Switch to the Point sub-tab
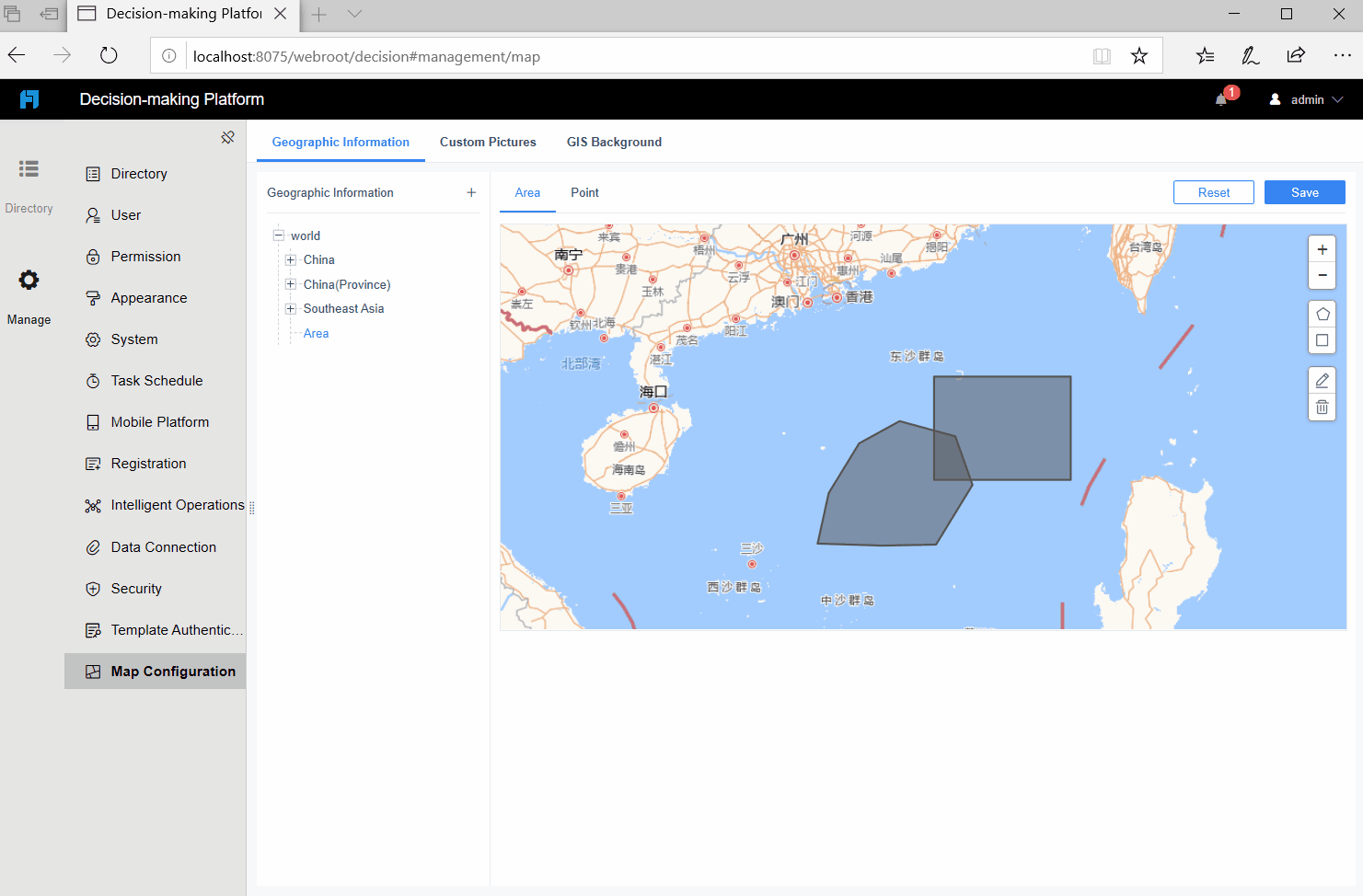1363x896 pixels. 584,192
